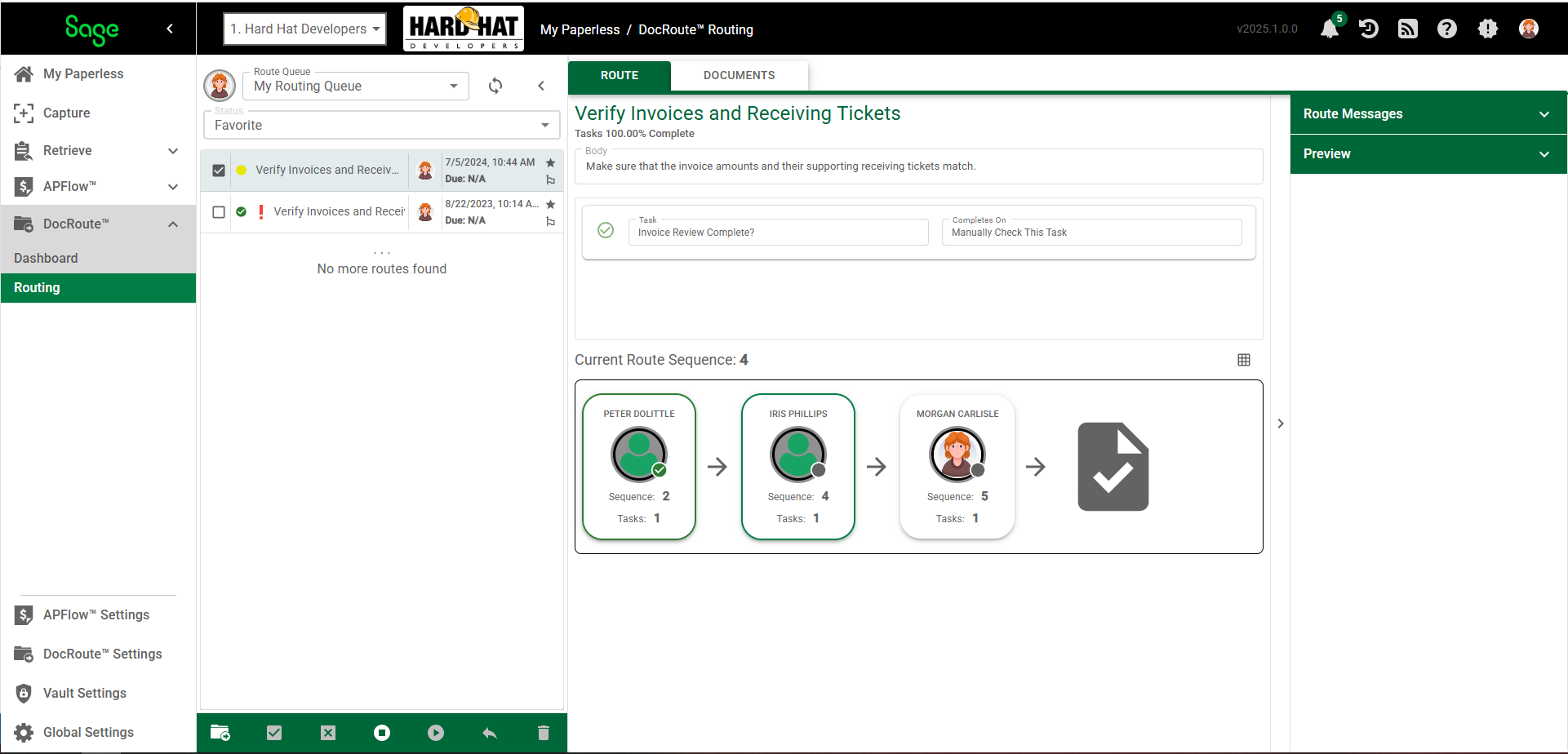Screen dimensions: 1568x754
Task: Click the Completes On field
Action: (x=1092, y=232)
